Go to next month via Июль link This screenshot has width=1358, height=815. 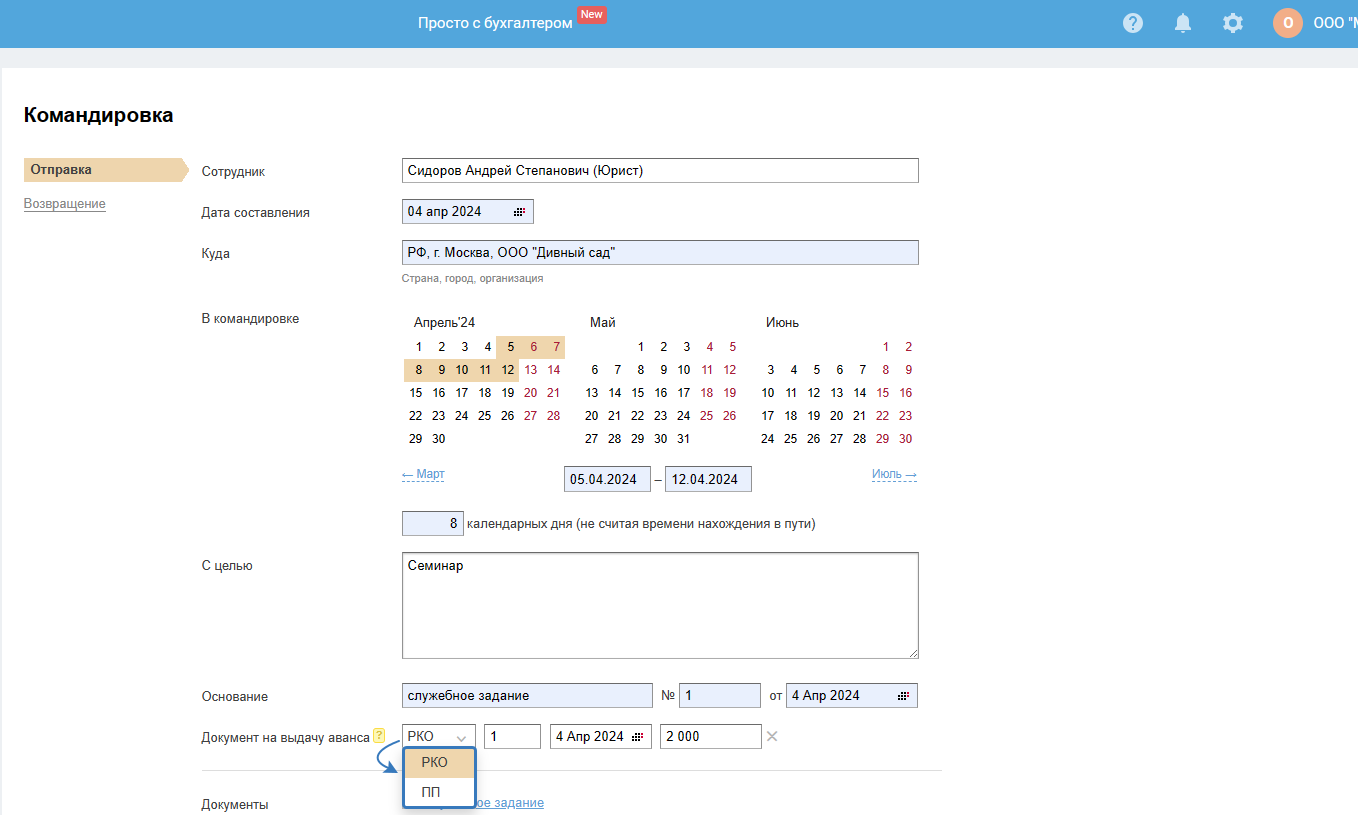tap(893, 474)
